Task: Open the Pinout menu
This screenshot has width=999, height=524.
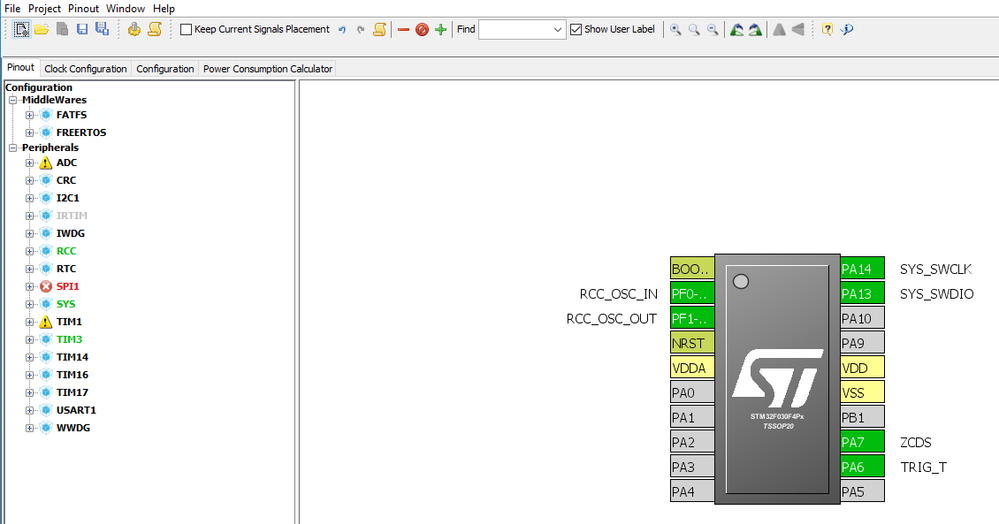Action: tap(83, 8)
